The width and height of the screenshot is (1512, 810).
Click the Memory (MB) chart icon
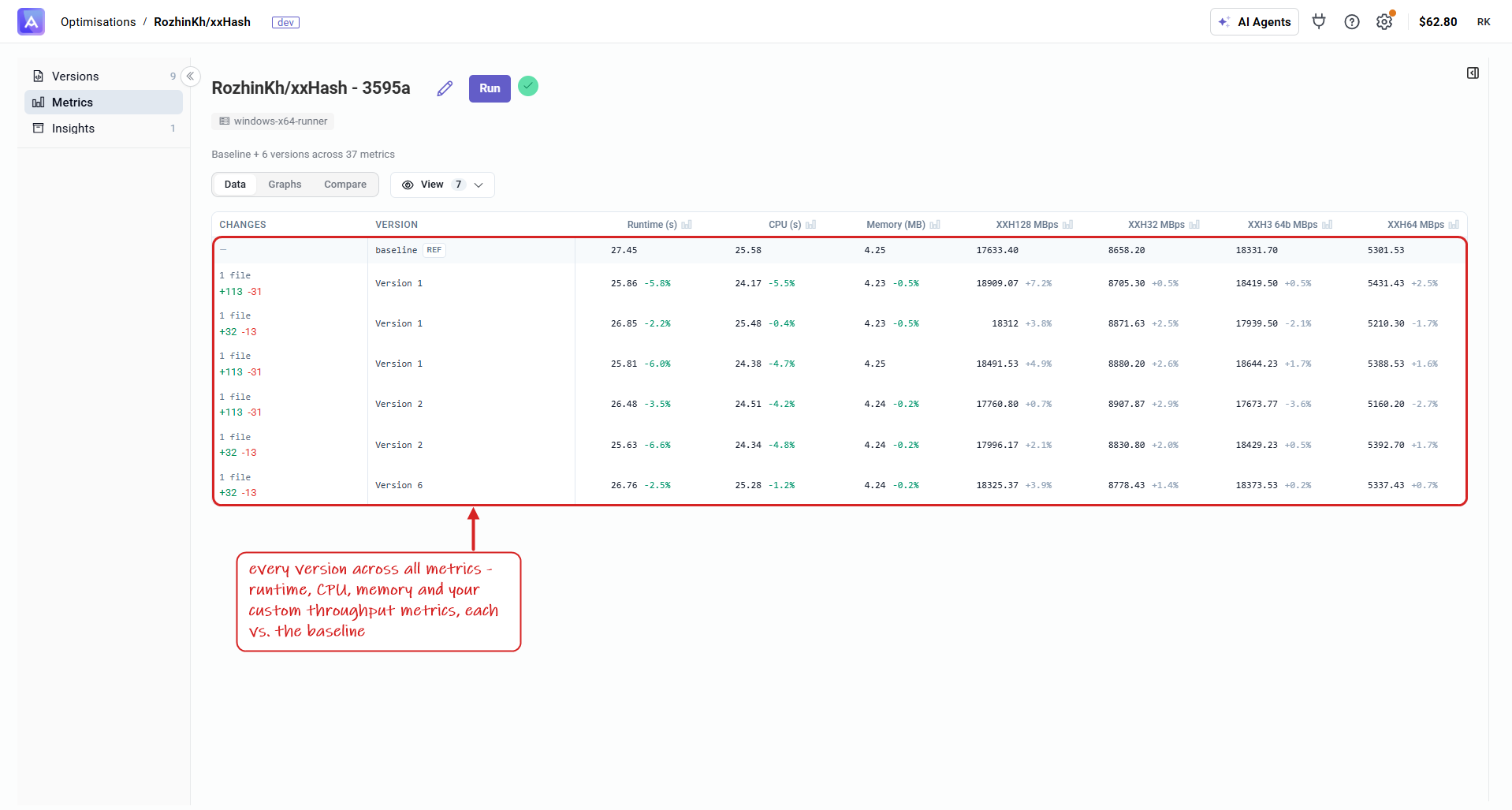point(935,225)
